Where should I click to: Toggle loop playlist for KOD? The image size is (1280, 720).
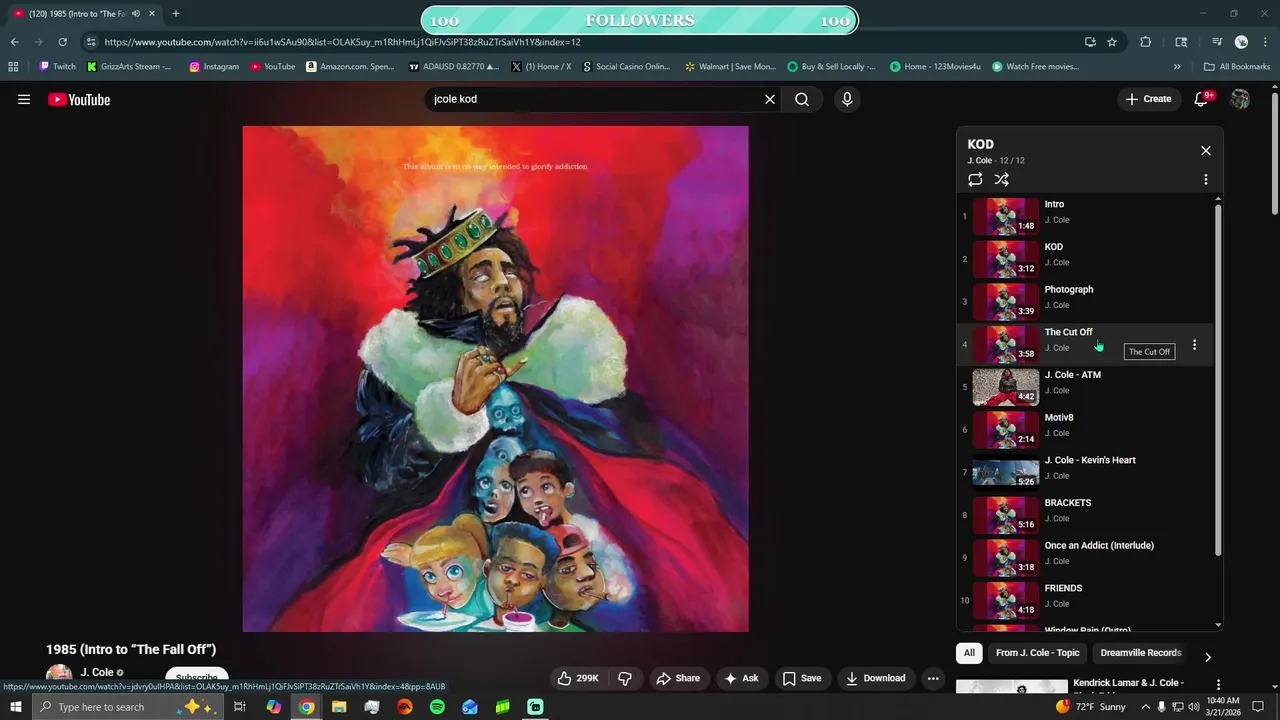[975, 180]
